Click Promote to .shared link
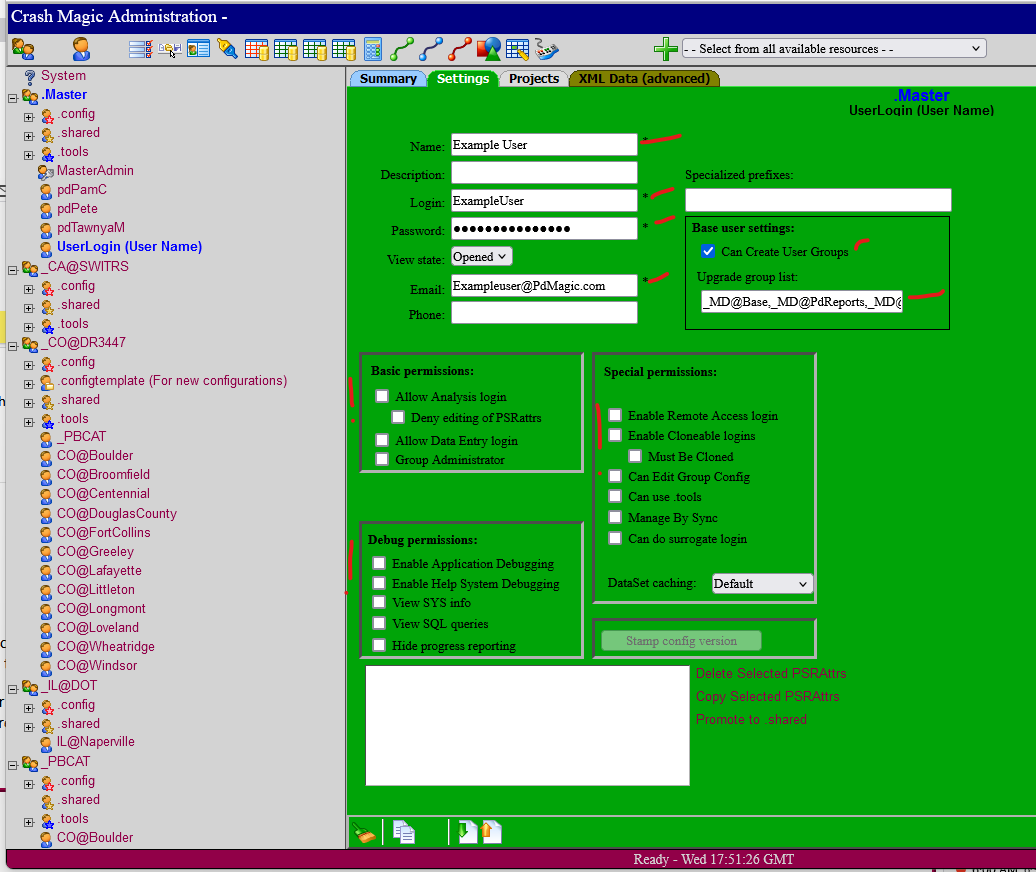Viewport: 1036px width, 872px height. [751, 719]
